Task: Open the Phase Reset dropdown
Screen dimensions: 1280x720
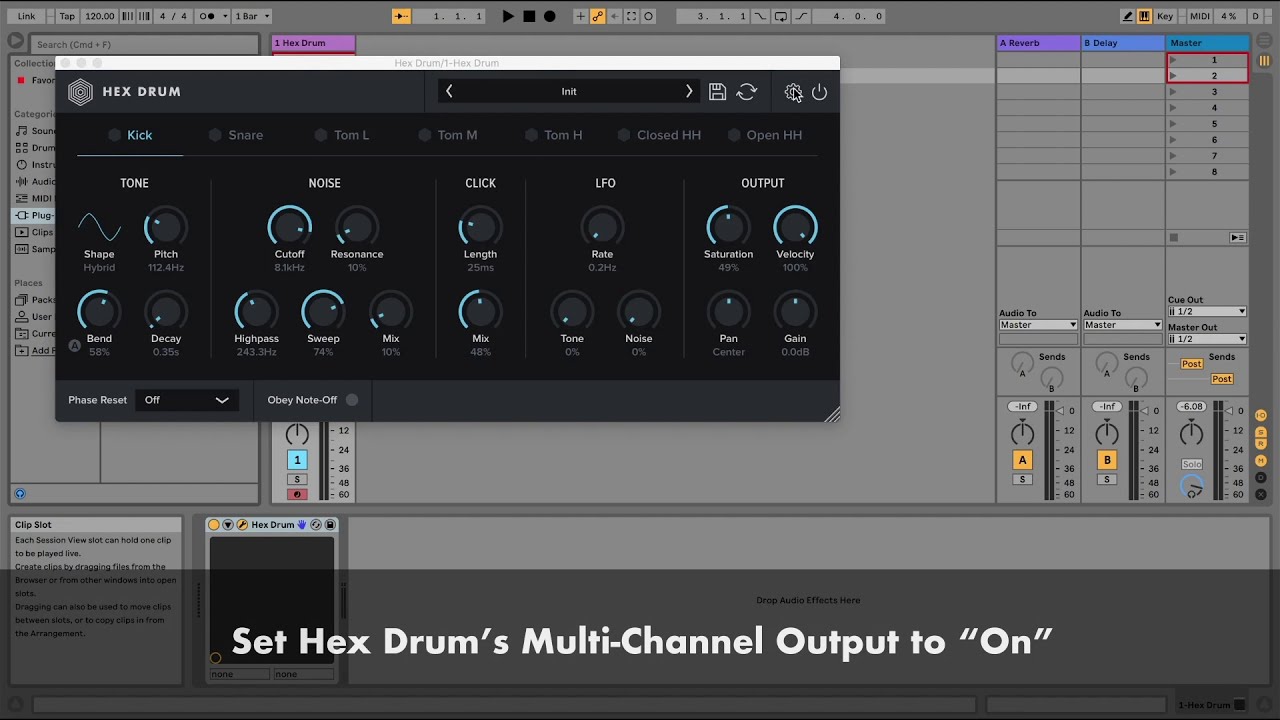Action: point(186,400)
